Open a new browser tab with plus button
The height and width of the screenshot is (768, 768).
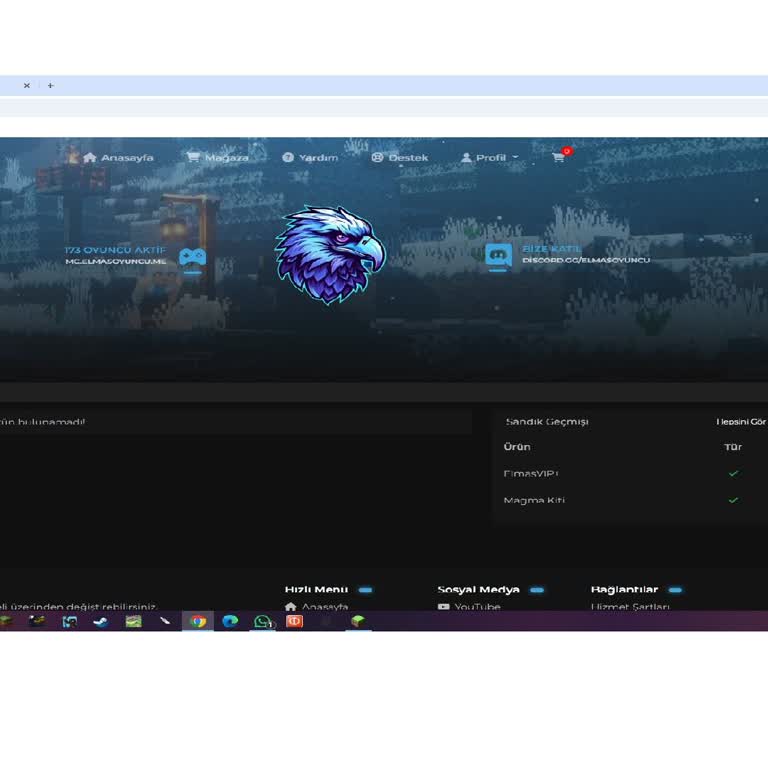pyautogui.click(x=50, y=86)
